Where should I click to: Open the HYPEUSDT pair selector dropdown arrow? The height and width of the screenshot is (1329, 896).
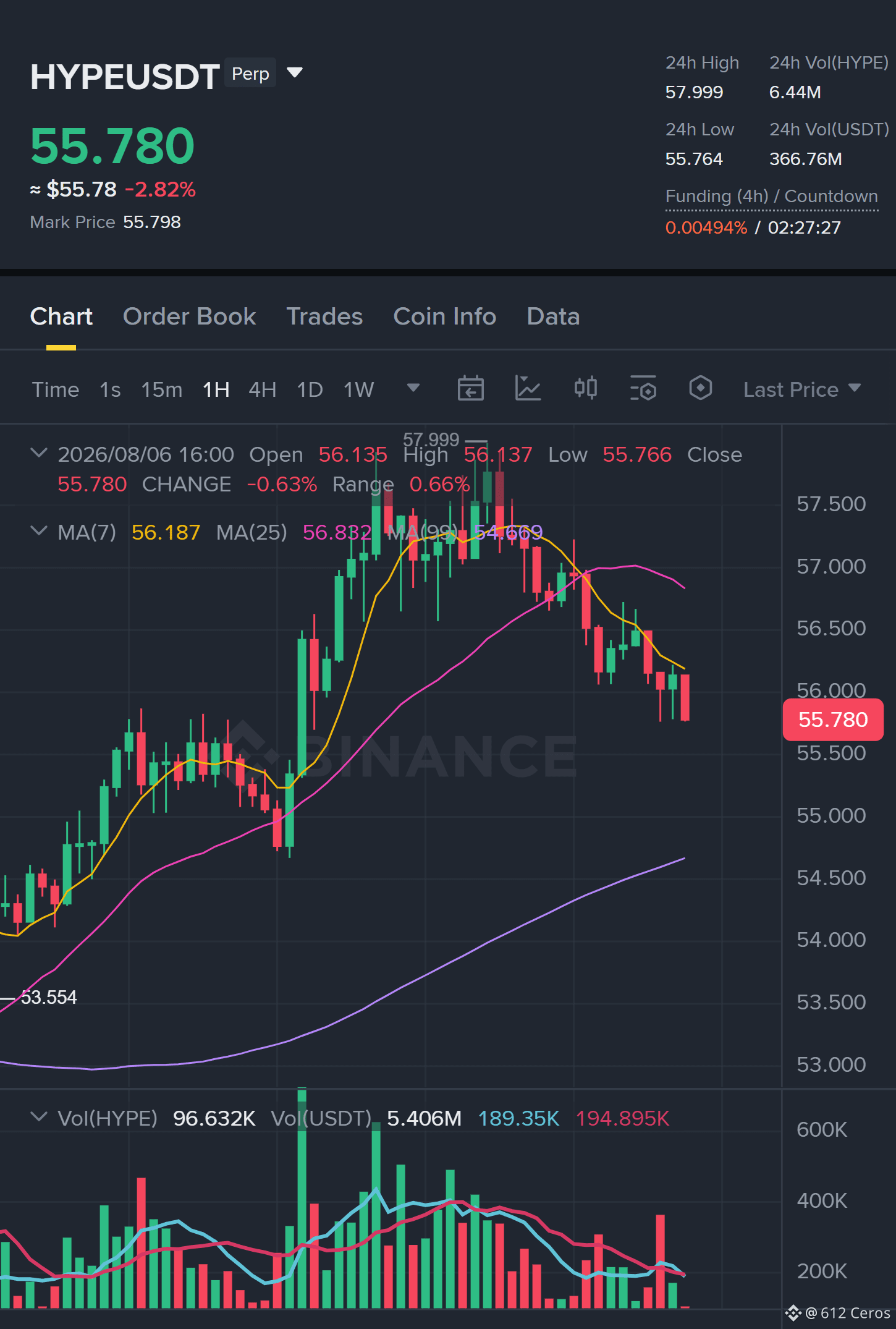295,73
